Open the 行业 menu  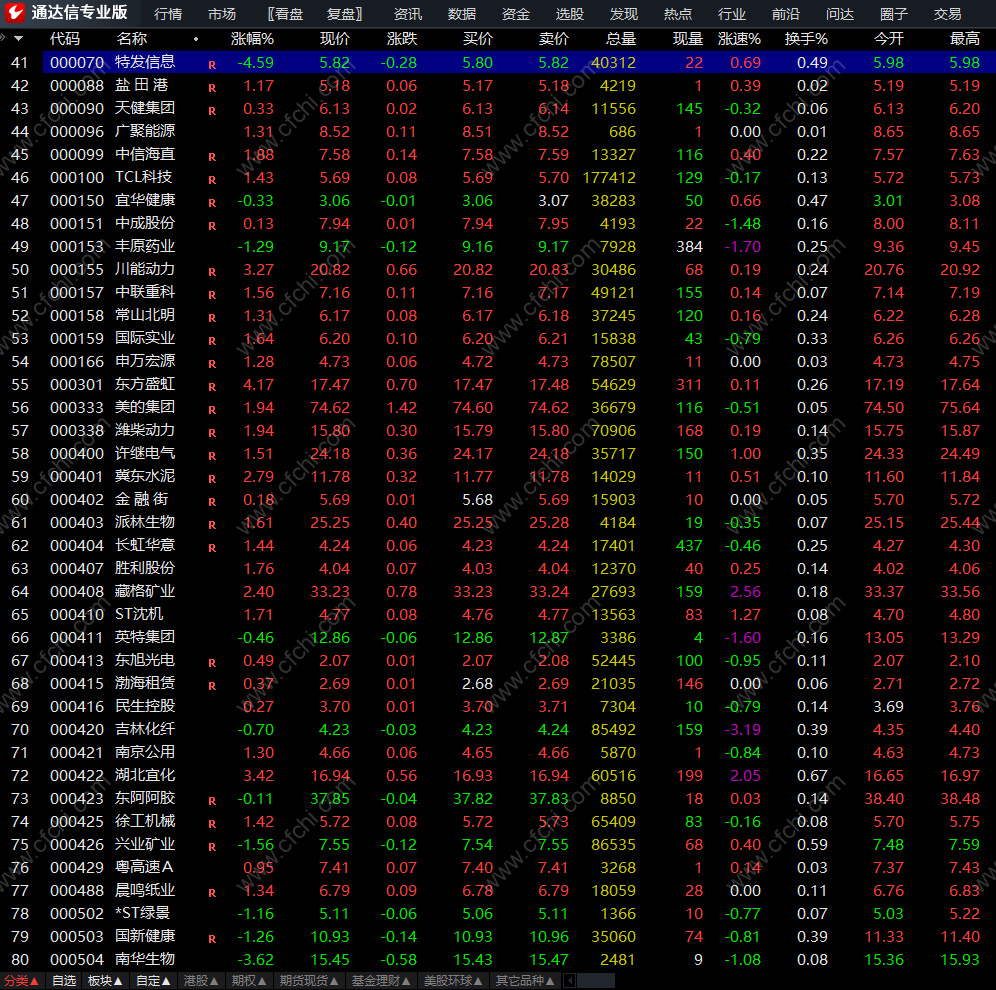(731, 14)
